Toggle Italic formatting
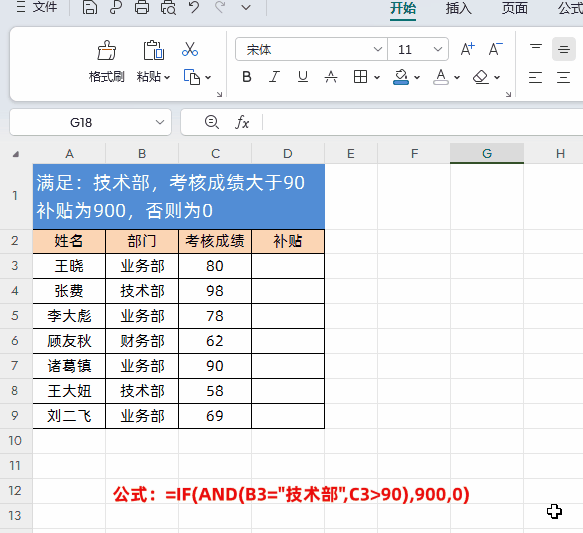 (274, 77)
